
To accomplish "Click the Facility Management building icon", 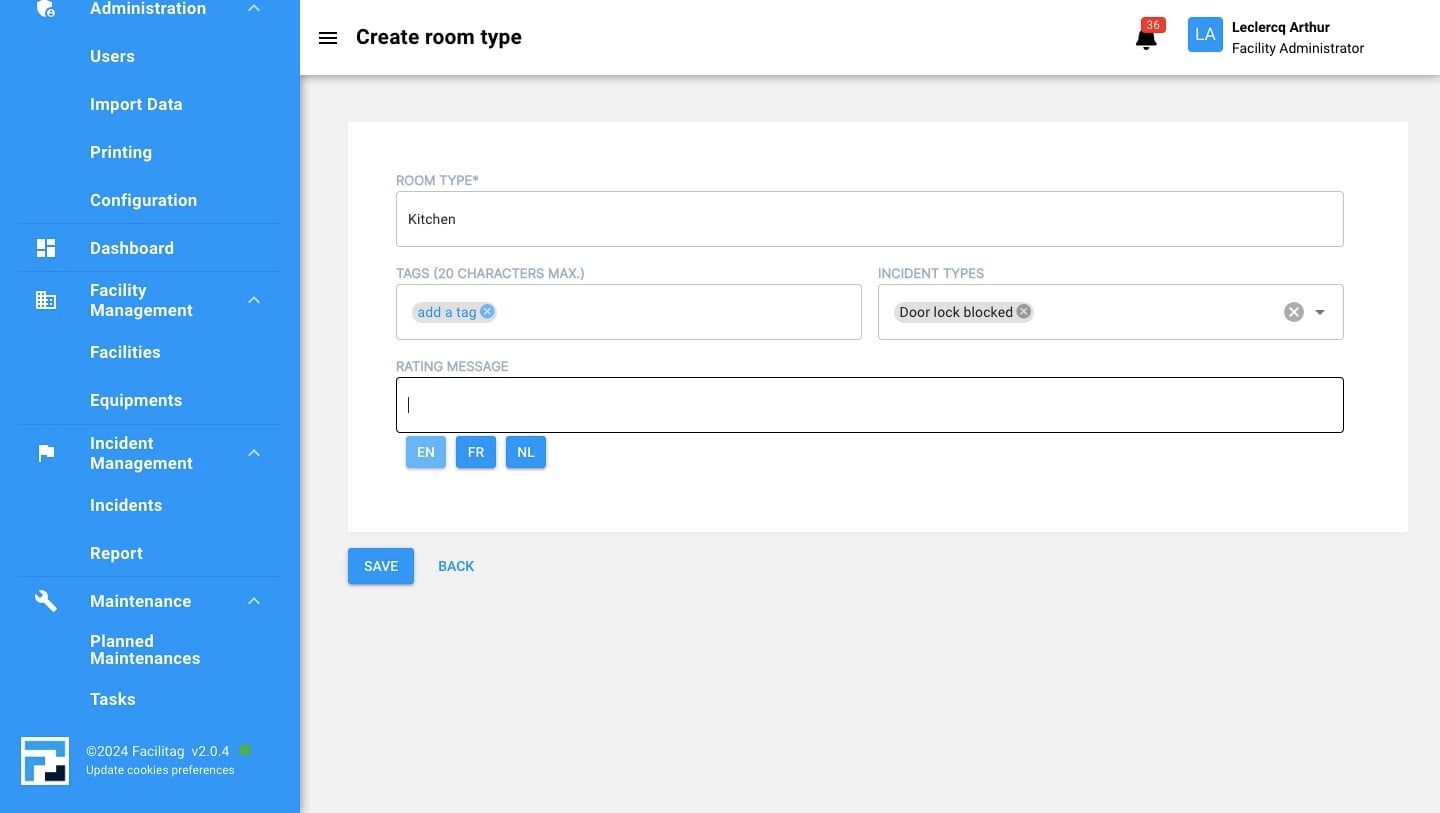I will click(x=46, y=300).
